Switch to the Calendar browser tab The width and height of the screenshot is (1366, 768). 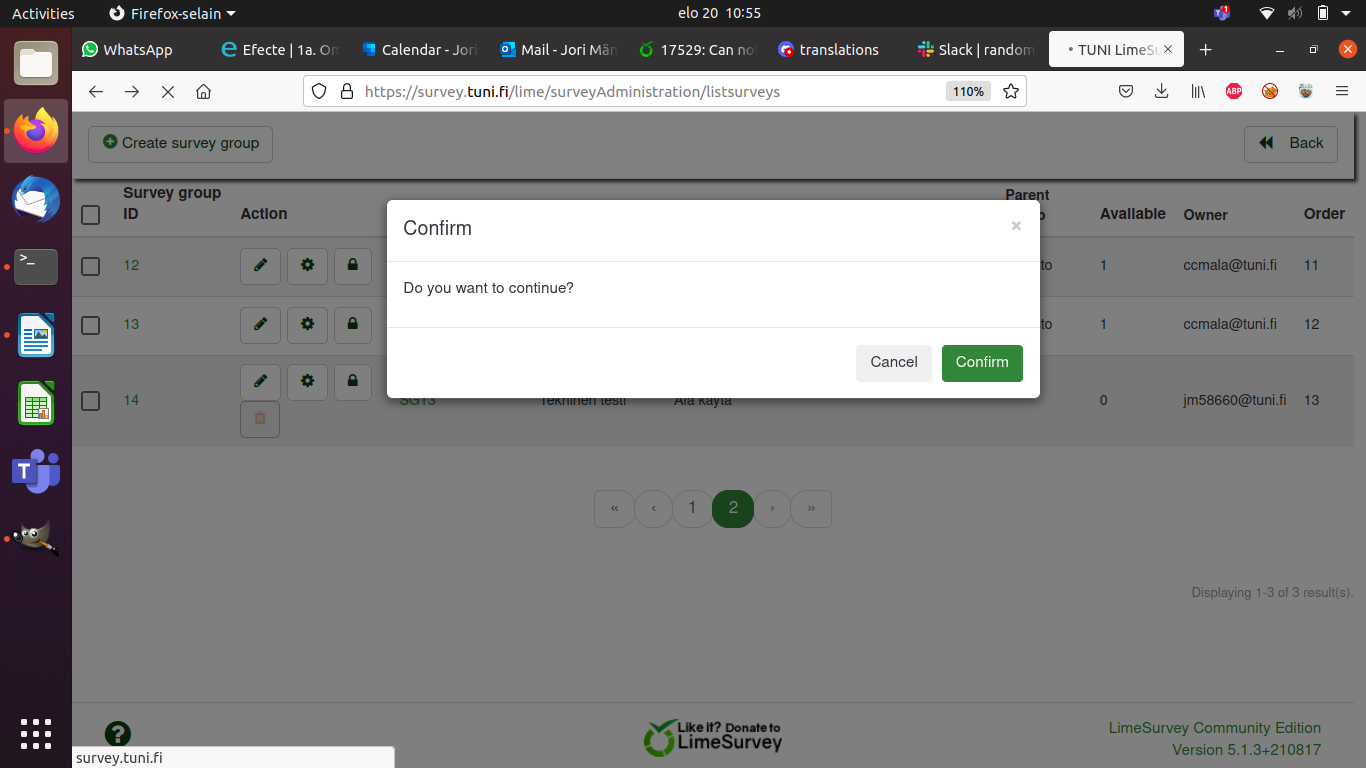click(x=419, y=50)
